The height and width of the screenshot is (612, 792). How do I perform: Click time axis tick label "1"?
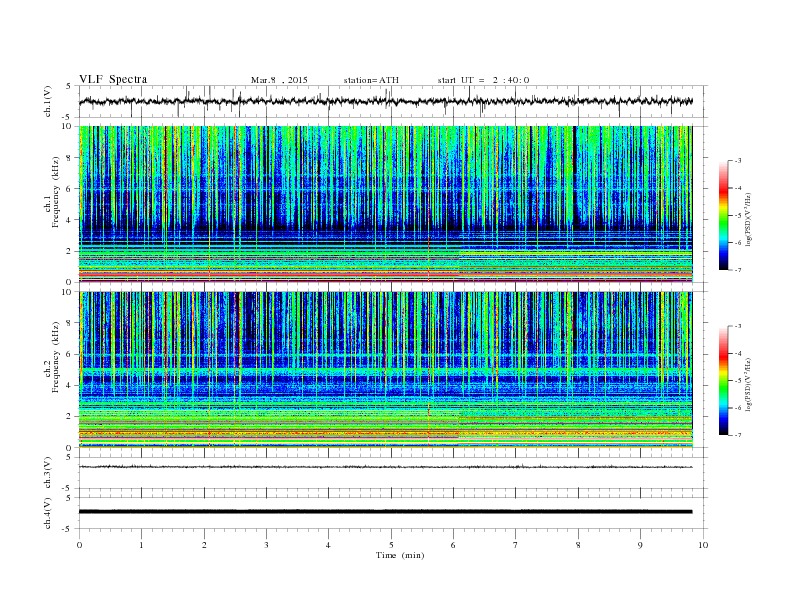[142, 545]
